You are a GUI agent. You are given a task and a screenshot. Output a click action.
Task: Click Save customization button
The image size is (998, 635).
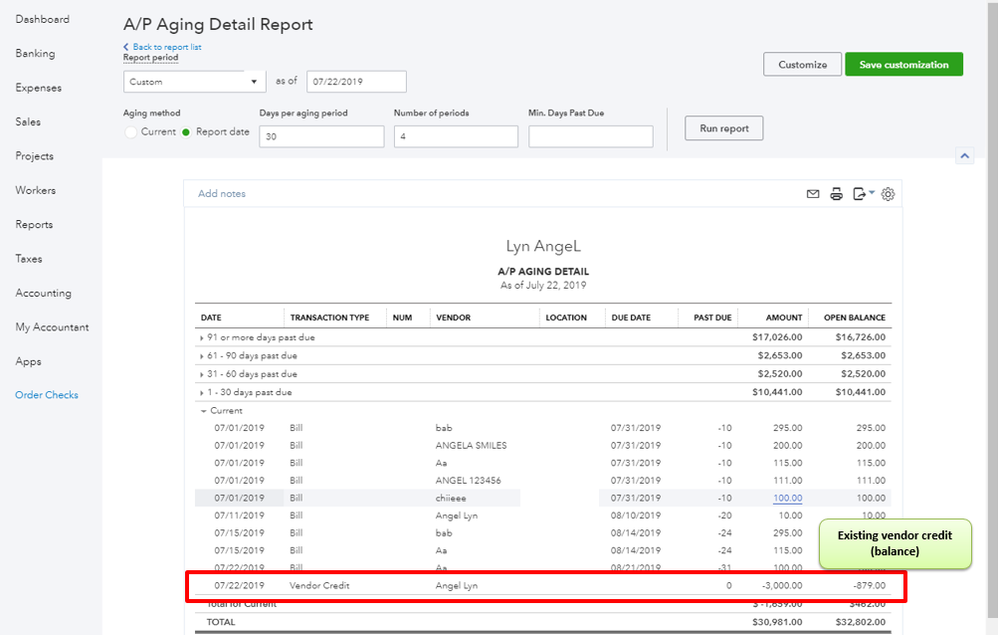pos(904,64)
